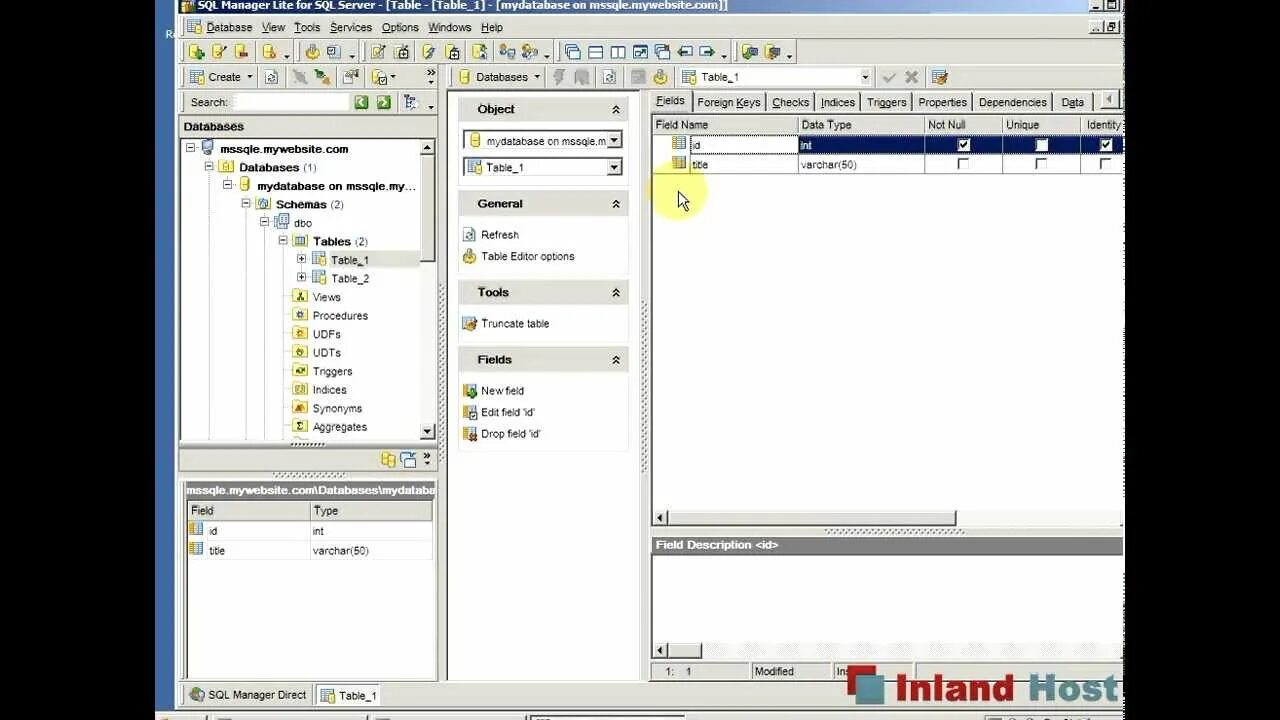Click the Views node icon in tree
The height and width of the screenshot is (720, 1280).
coord(300,297)
